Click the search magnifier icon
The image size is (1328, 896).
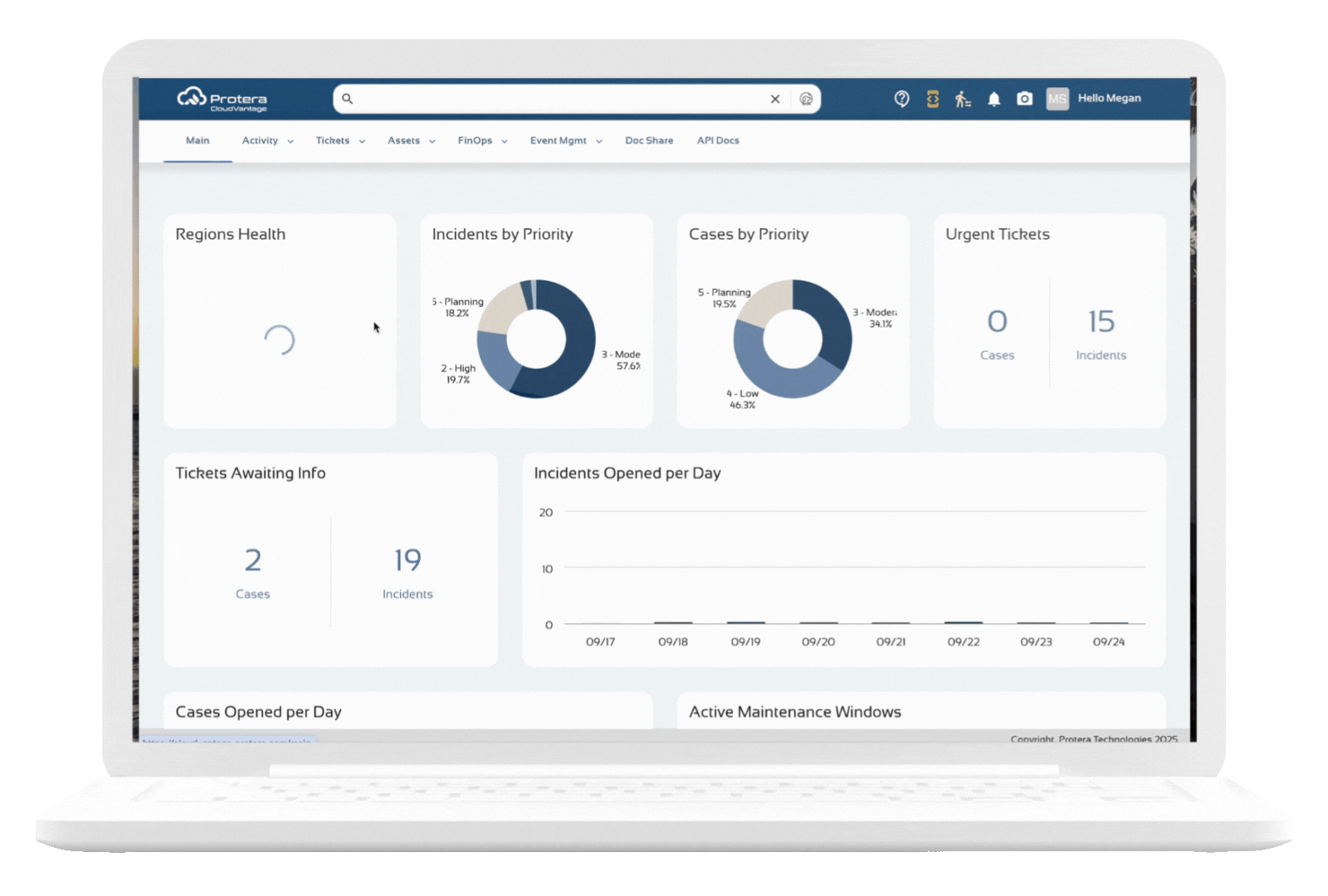point(348,99)
